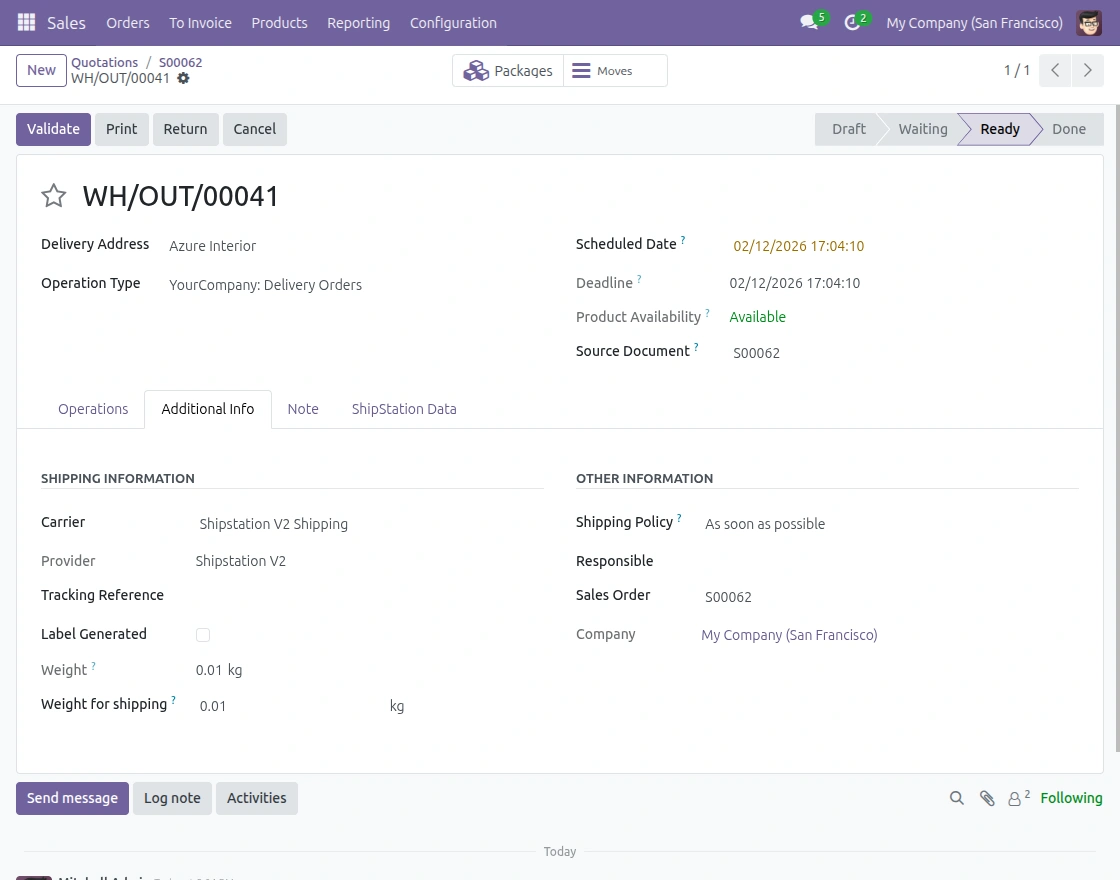The width and height of the screenshot is (1120, 880).
Task: Click the Quotations breadcrumb link
Action: point(104,62)
